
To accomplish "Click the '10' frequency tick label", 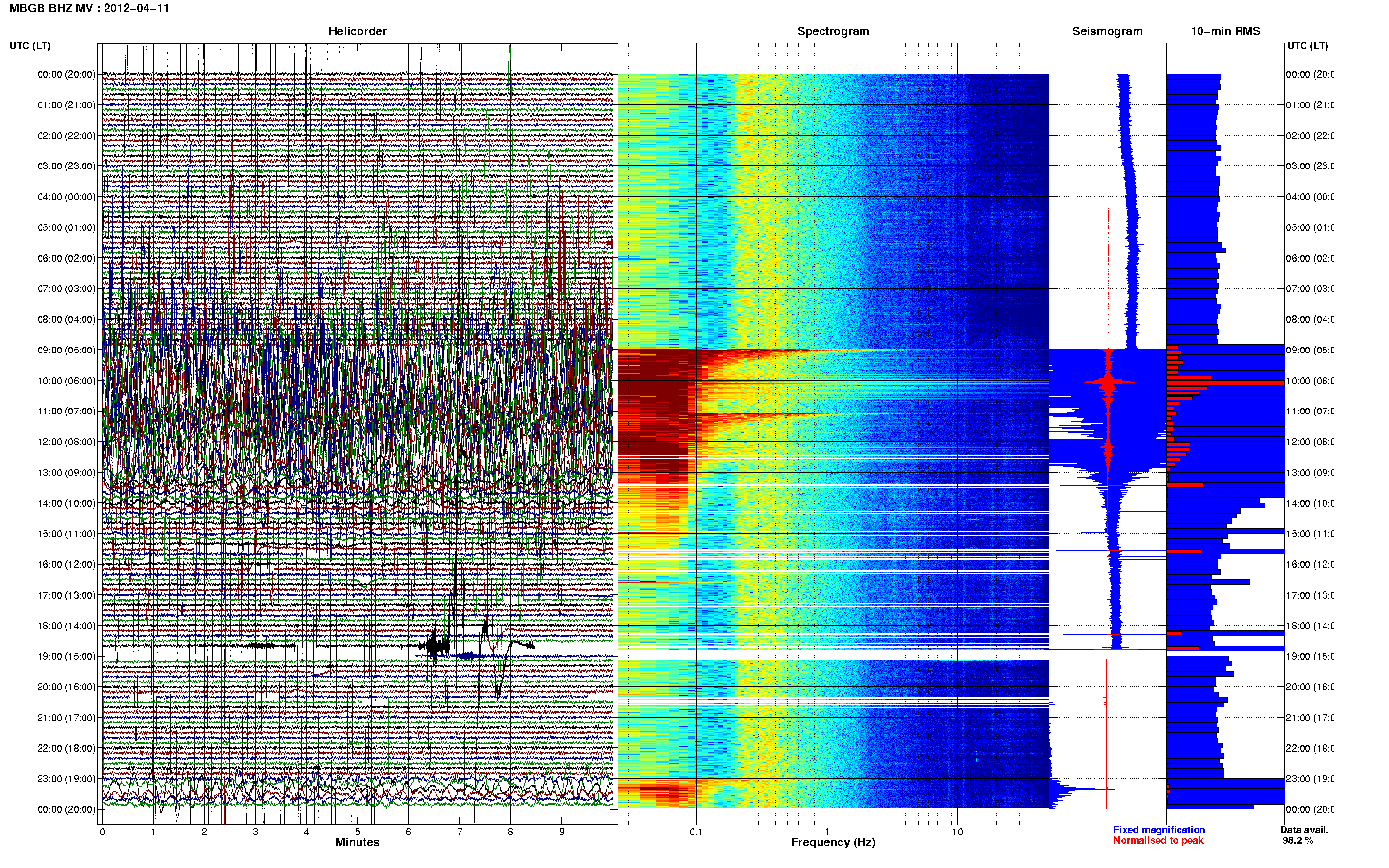I will [x=957, y=832].
